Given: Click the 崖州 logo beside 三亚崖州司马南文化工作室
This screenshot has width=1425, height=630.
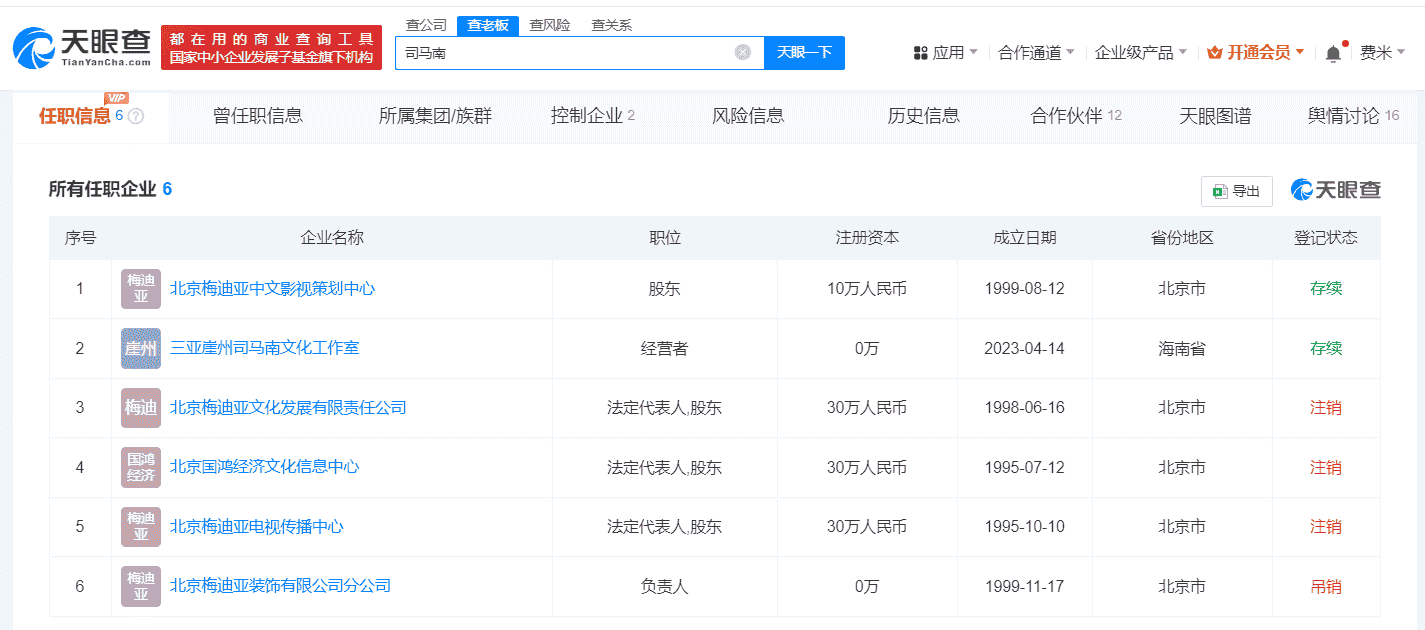Looking at the screenshot, I should point(139,348).
